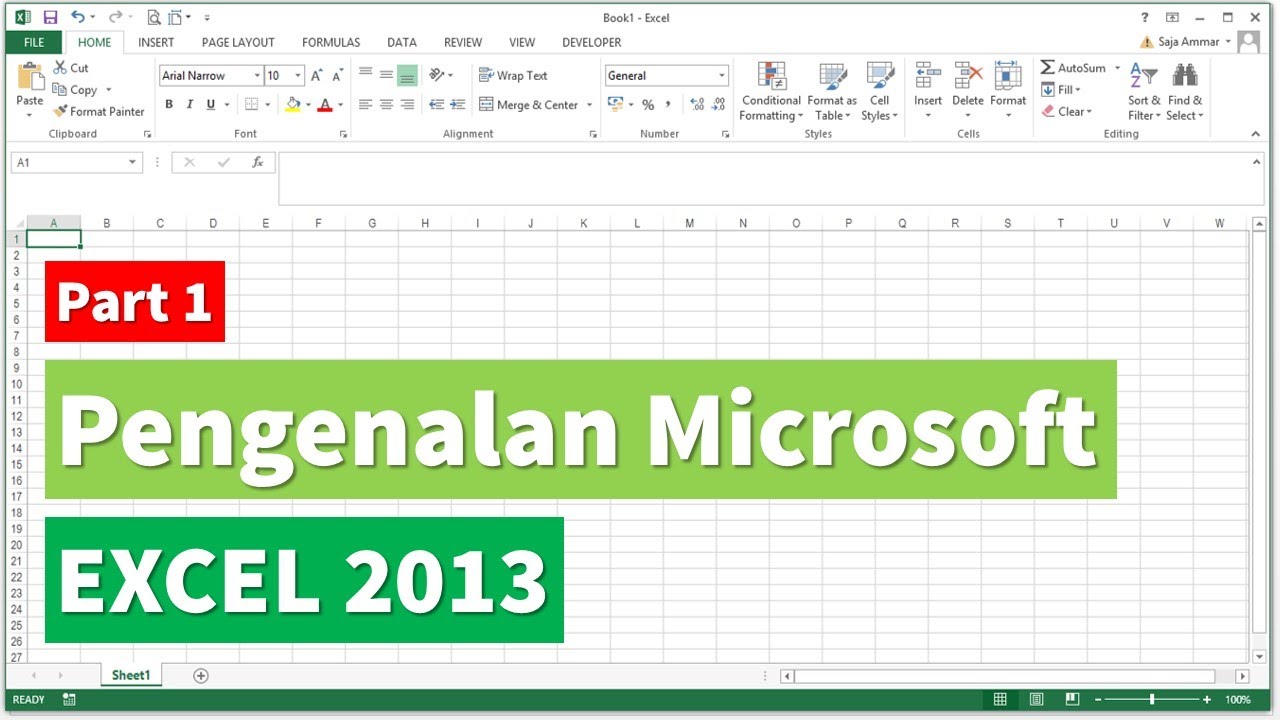
Task: Switch to DEVELOPER tab
Action: (592, 42)
